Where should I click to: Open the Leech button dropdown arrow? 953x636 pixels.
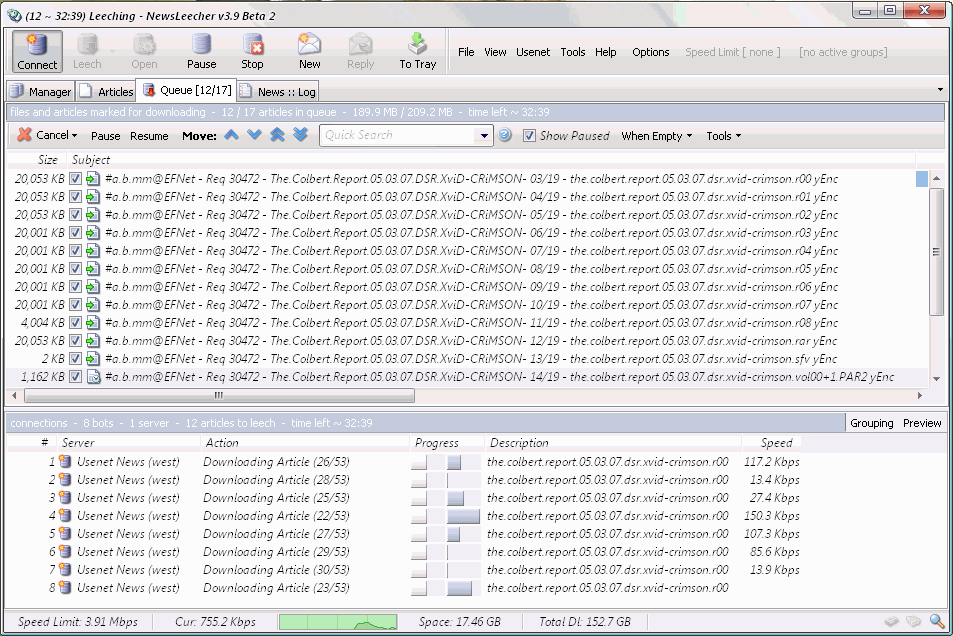tap(112, 51)
